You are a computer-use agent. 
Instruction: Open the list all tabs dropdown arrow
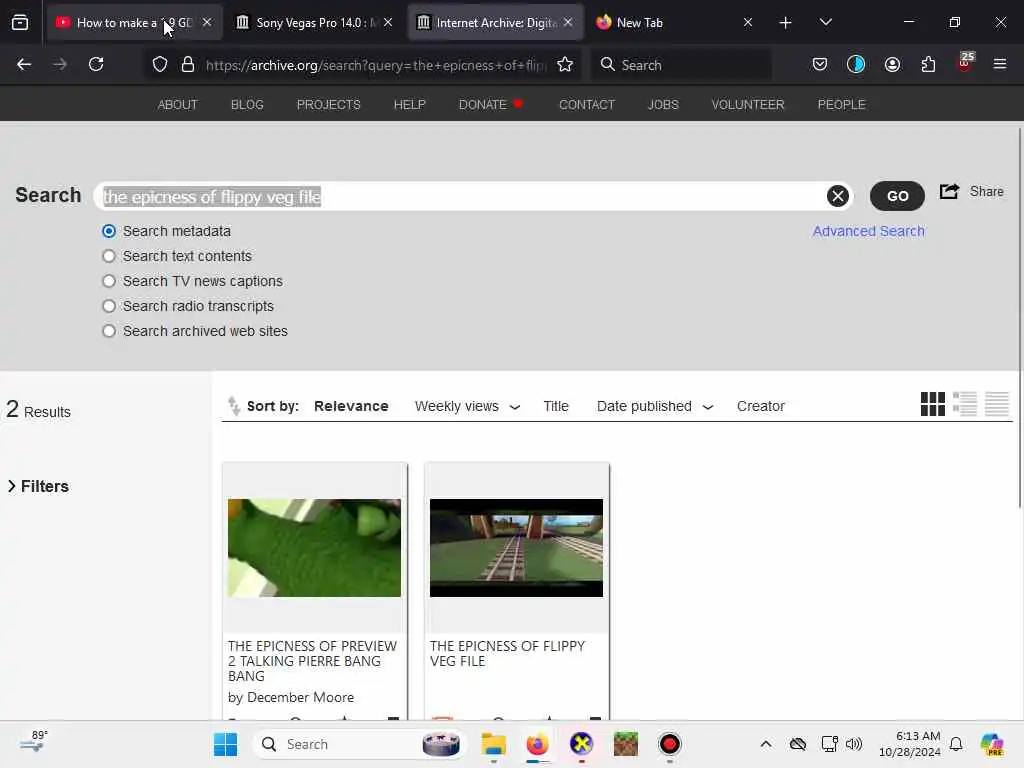(x=825, y=23)
